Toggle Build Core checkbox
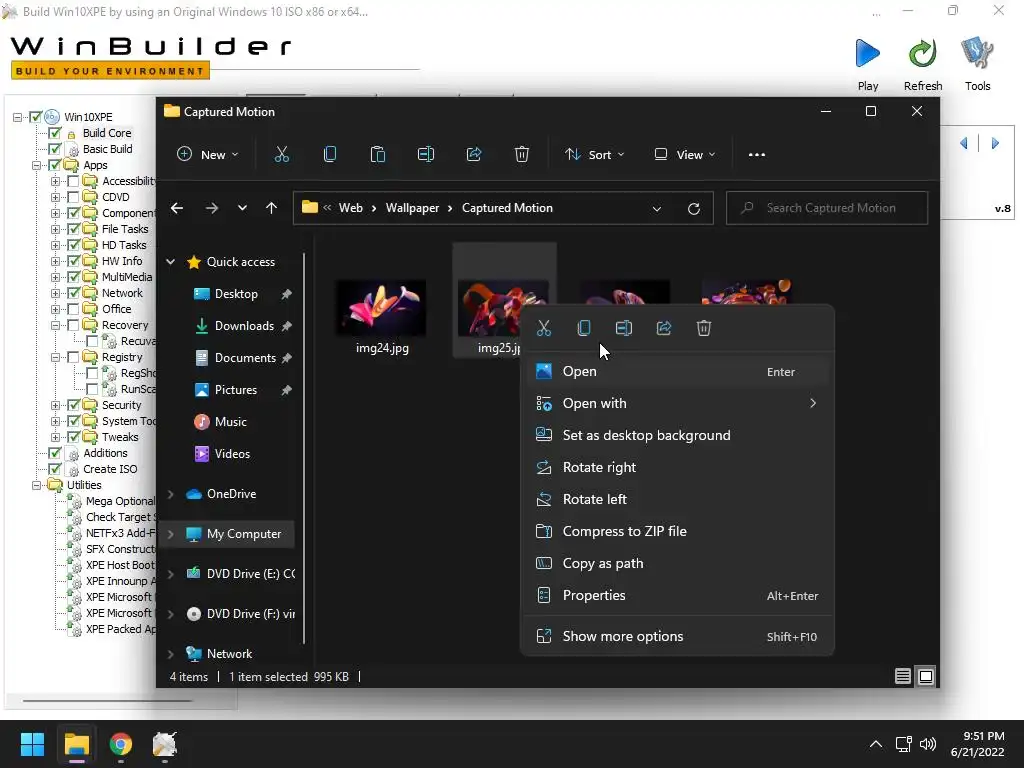Viewport: 1024px width, 768px height. tap(55, 133)
